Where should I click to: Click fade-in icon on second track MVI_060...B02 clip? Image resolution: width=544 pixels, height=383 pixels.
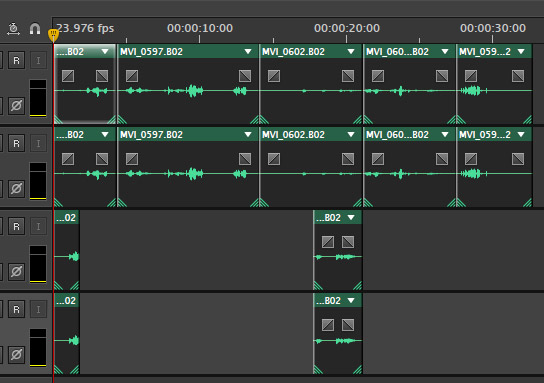(x=378, y=159)
